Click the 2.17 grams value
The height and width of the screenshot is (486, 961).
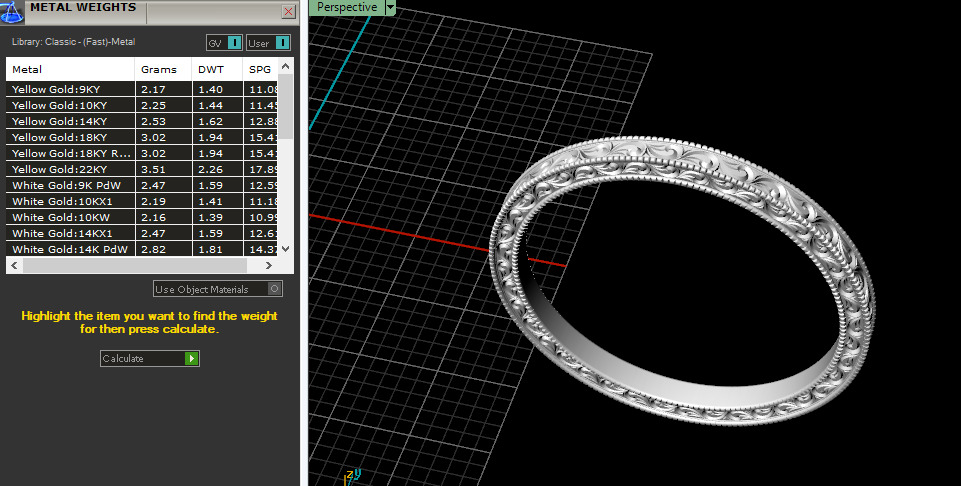pos(153,89)
